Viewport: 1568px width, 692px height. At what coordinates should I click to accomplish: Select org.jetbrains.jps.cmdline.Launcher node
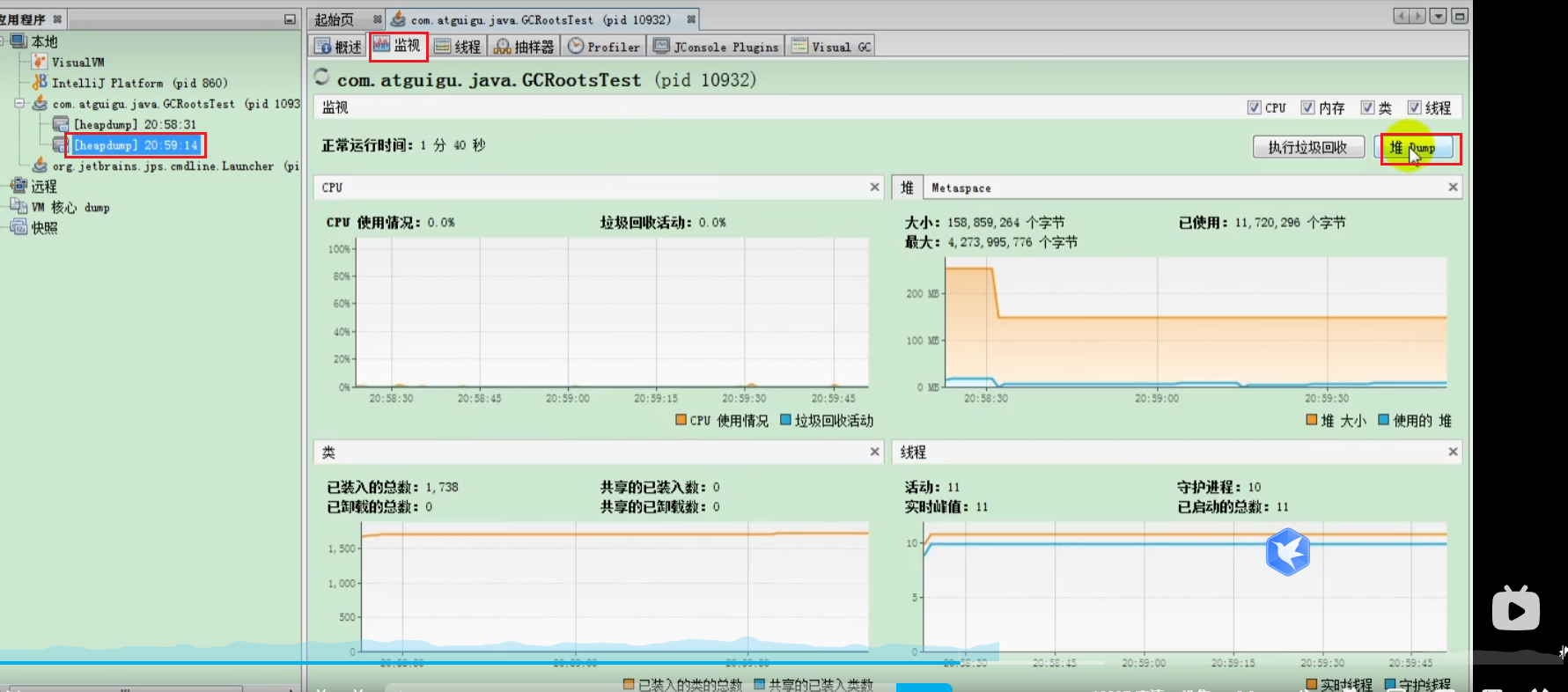tap(175, 166)
